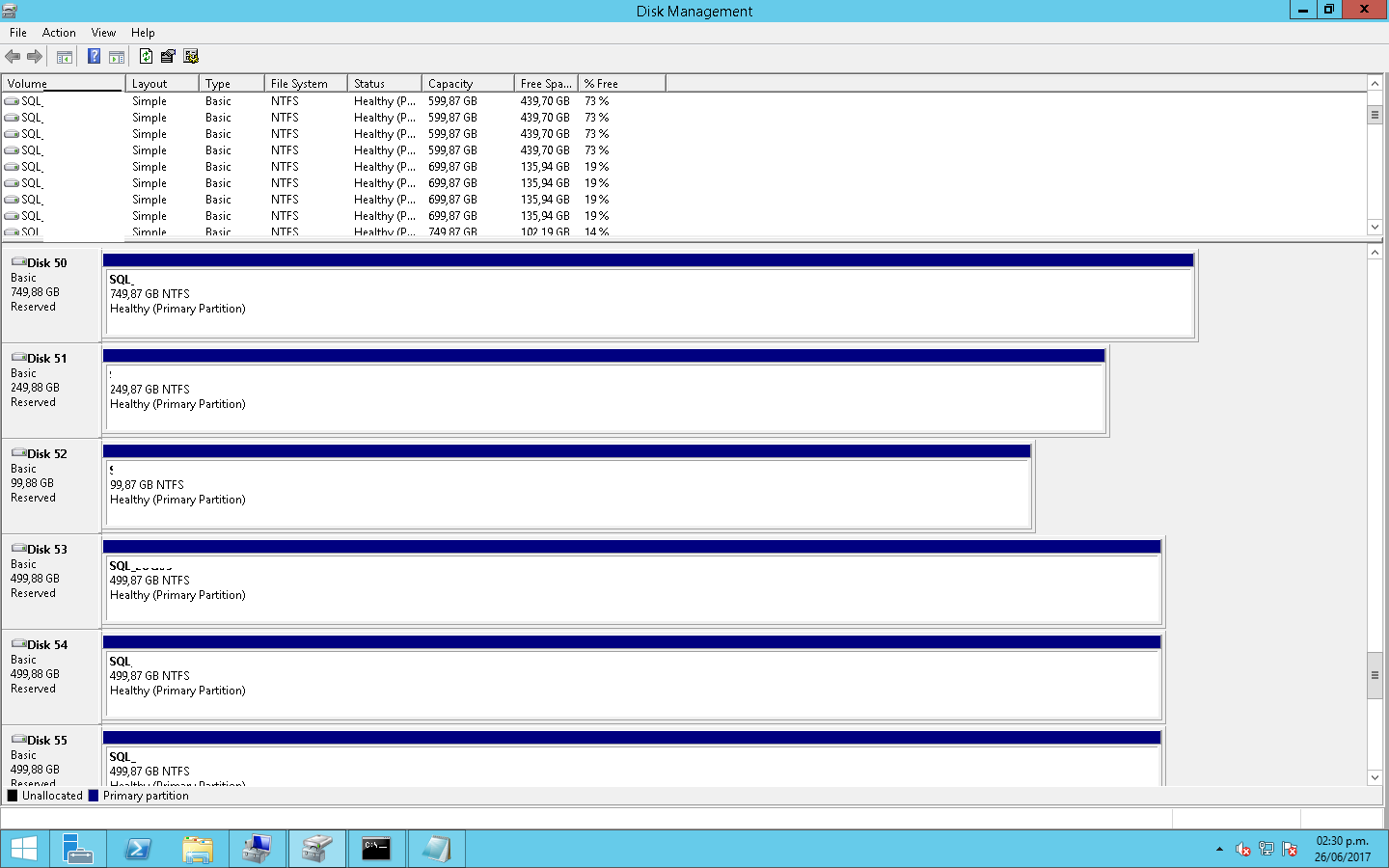Open the View menu
Image resolution: width=1389 pixels, height=868 pixels.
[x=103, y=33]
